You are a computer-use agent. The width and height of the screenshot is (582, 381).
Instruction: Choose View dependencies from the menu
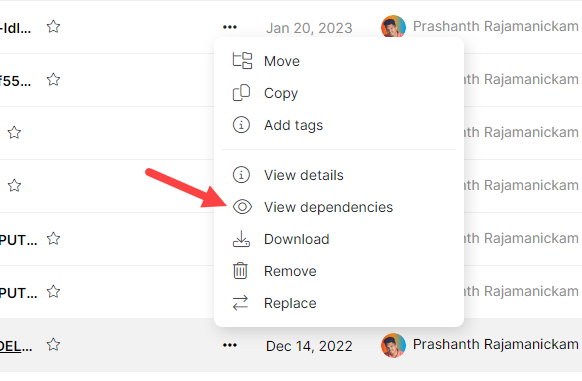click(x=328, y=207)
